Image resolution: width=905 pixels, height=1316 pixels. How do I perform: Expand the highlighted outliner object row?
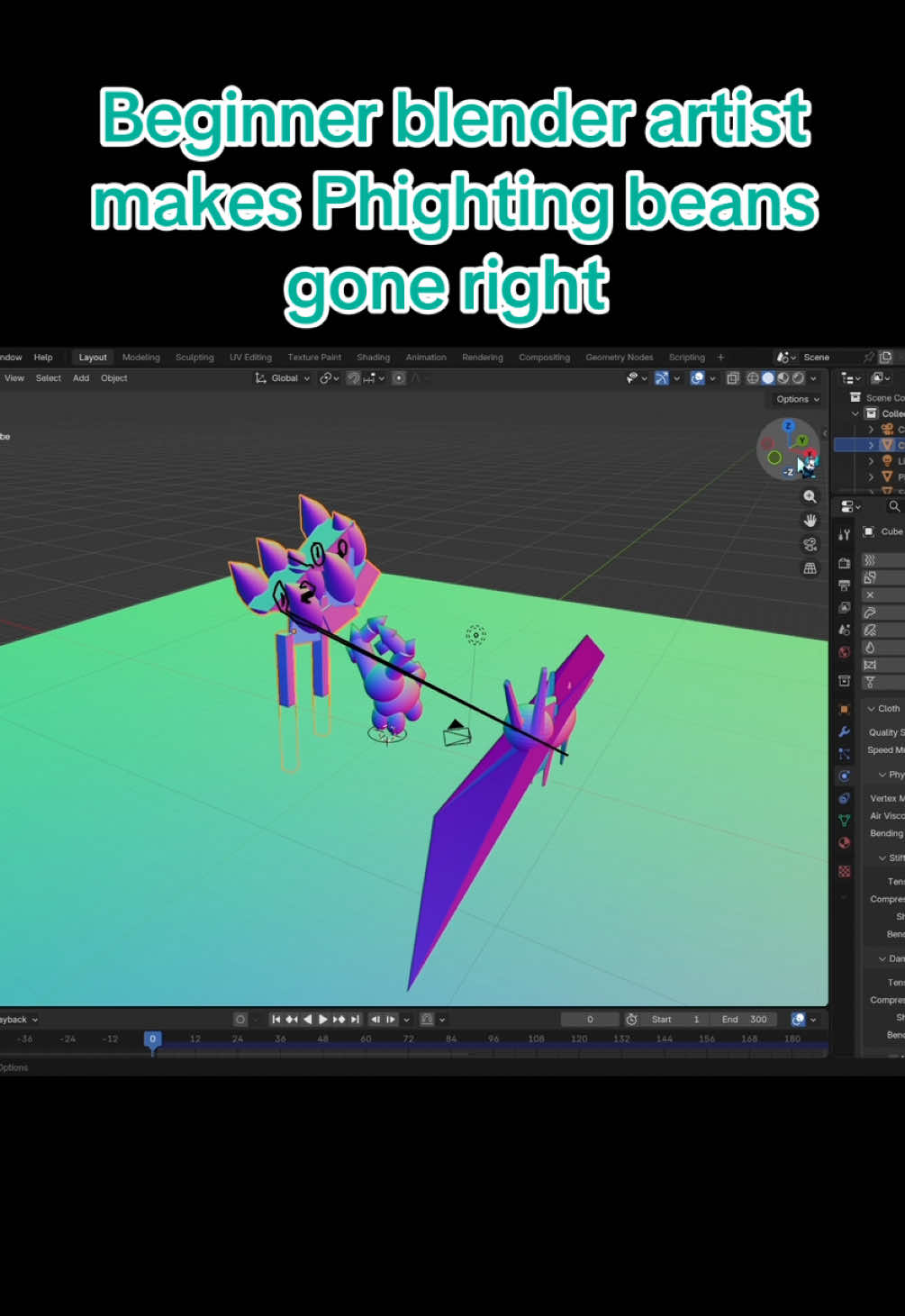tap(871, 445)
